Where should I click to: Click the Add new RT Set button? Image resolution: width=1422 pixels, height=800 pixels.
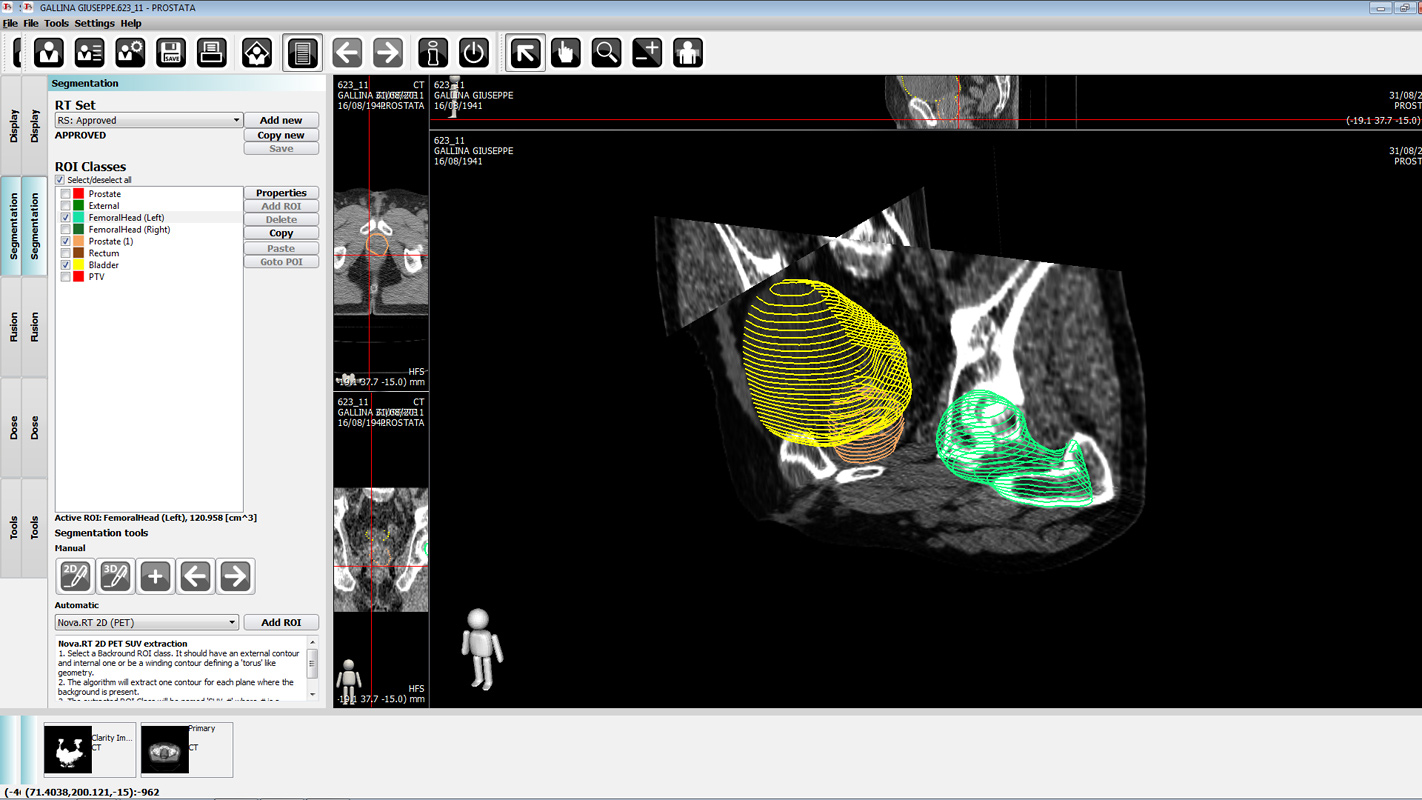[x=281, y=120]
